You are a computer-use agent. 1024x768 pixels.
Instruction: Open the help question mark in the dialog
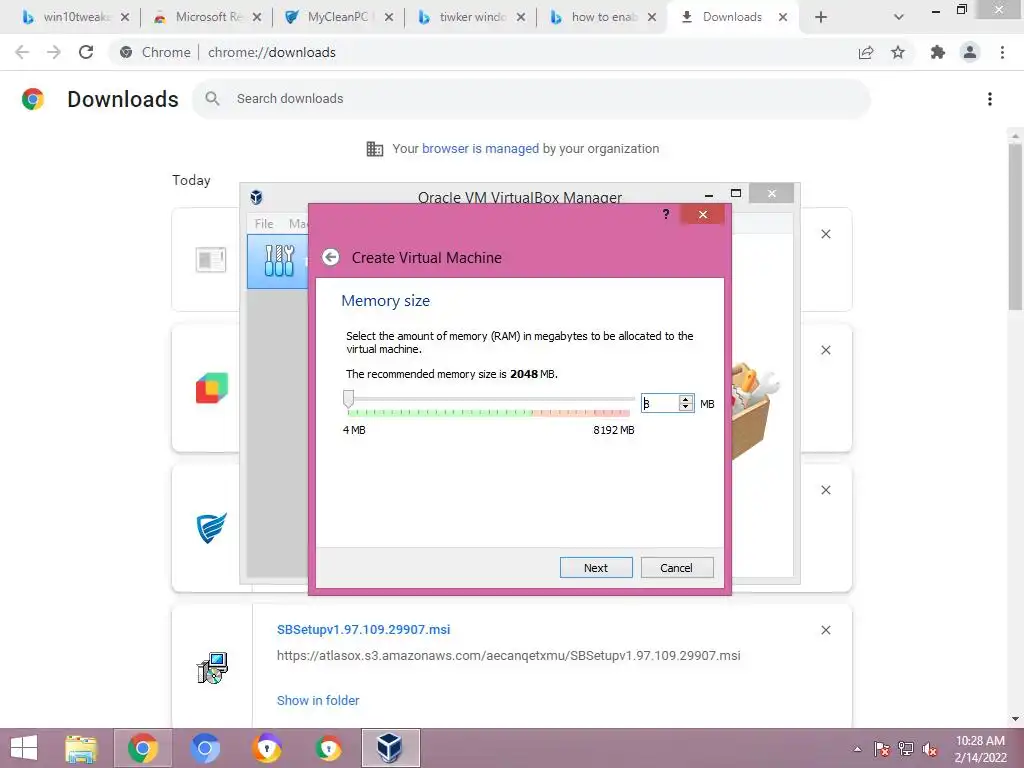coord(665,214)
